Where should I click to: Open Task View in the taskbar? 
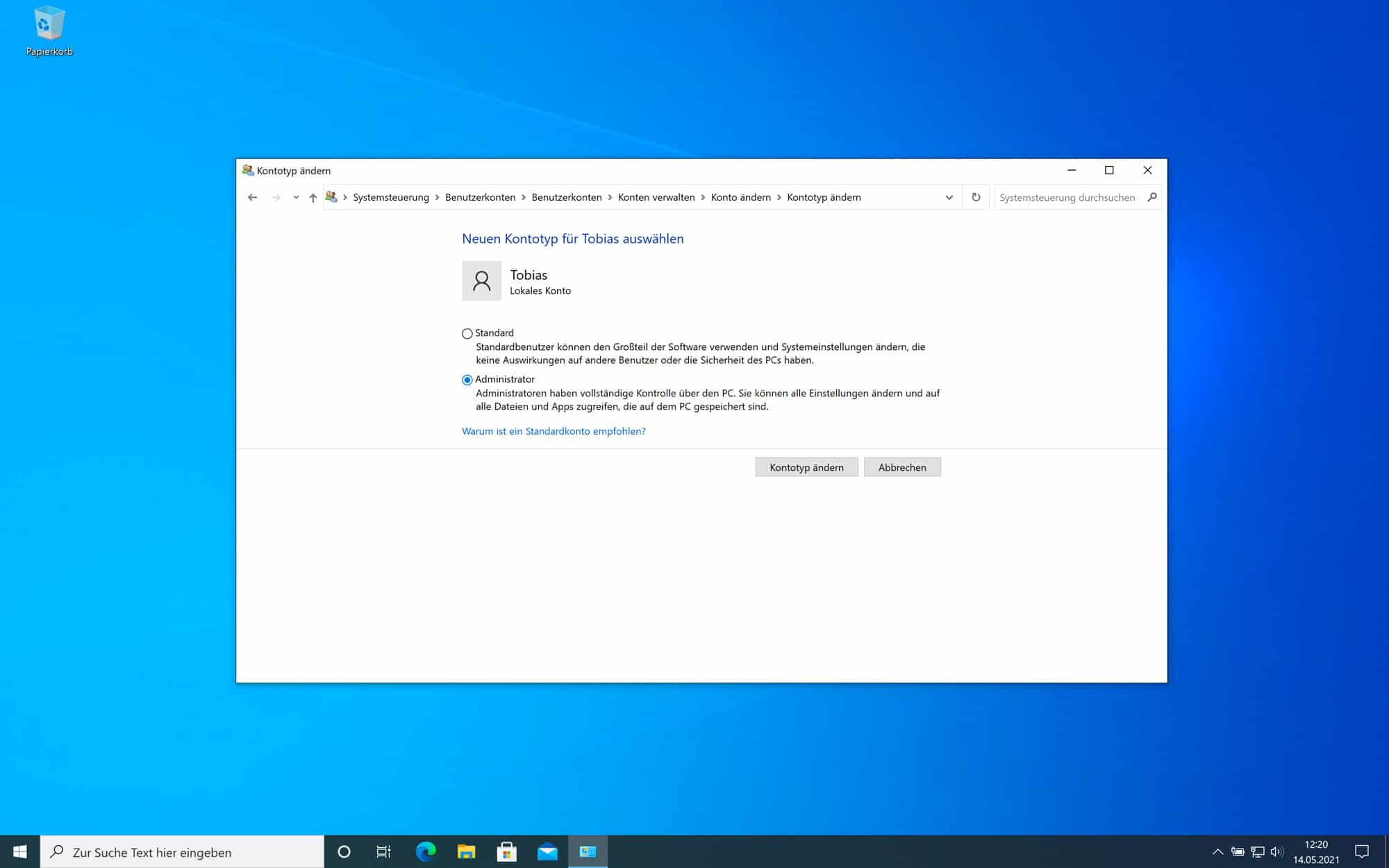click(x=383, y=851)
